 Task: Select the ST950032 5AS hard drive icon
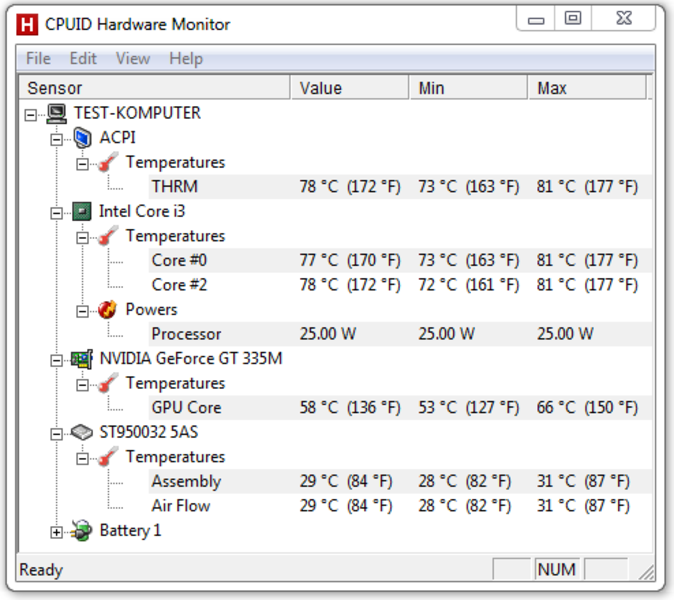82,432
